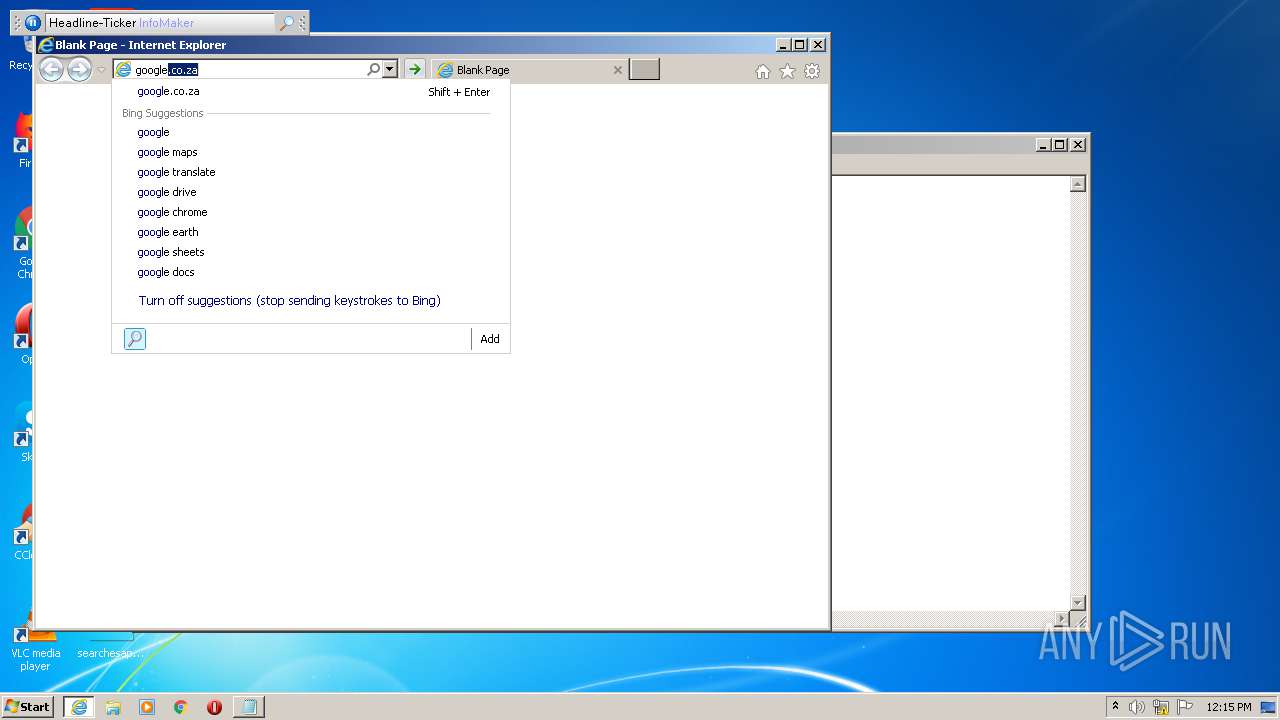Open Windows Explorer folder taskbar icon
Viewport: 1280px width, 720px height.
pyautogui.click(x=113, y=707)
